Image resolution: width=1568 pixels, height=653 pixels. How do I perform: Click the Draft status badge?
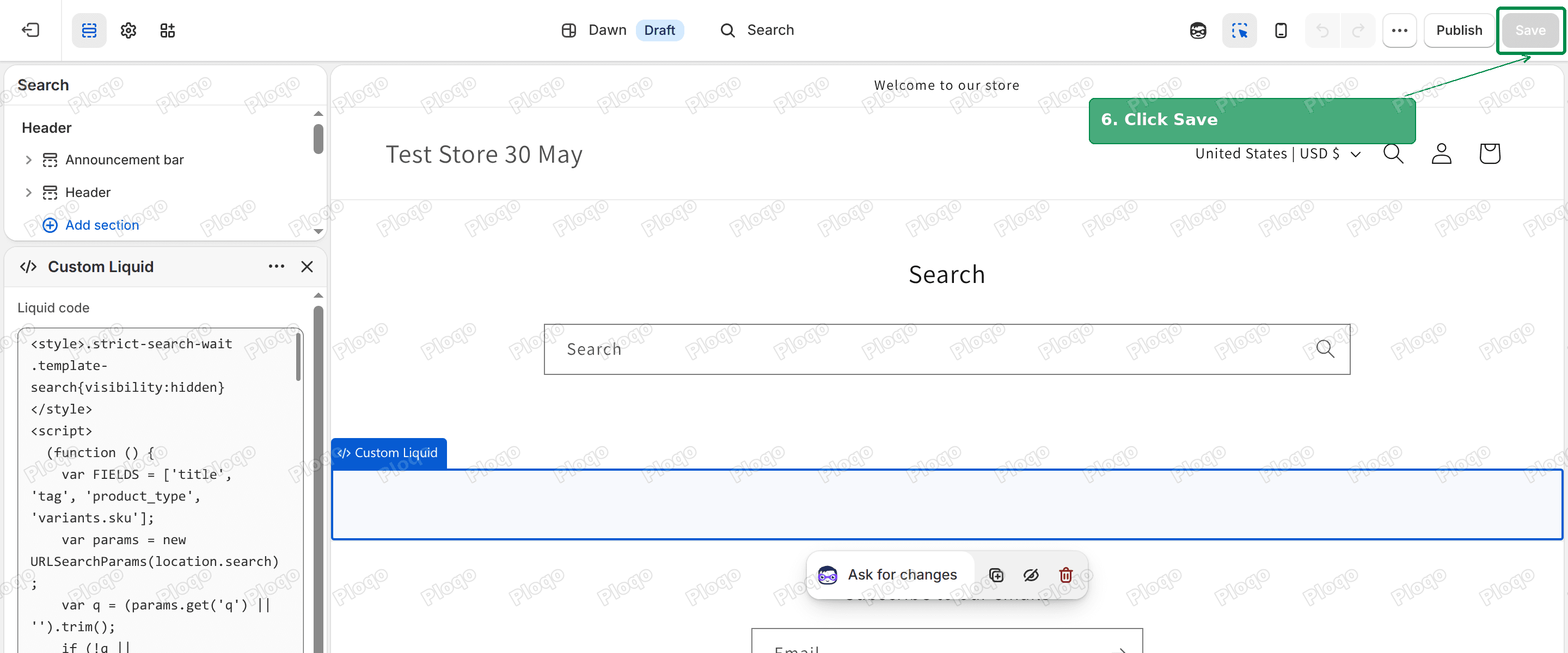click(660, 30)
